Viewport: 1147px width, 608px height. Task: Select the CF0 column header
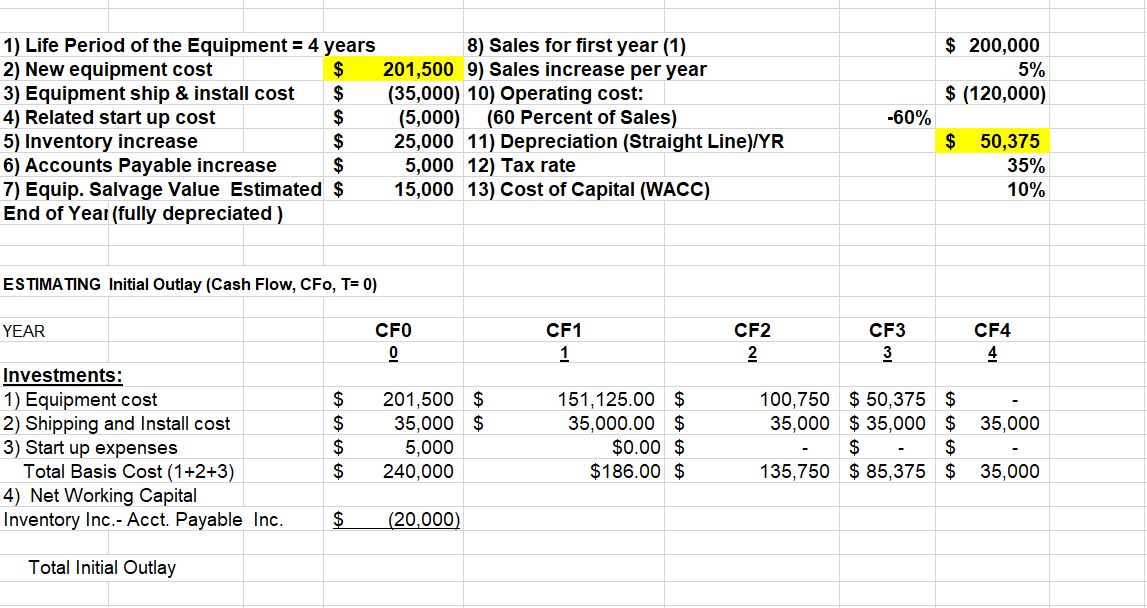[391, 331]
